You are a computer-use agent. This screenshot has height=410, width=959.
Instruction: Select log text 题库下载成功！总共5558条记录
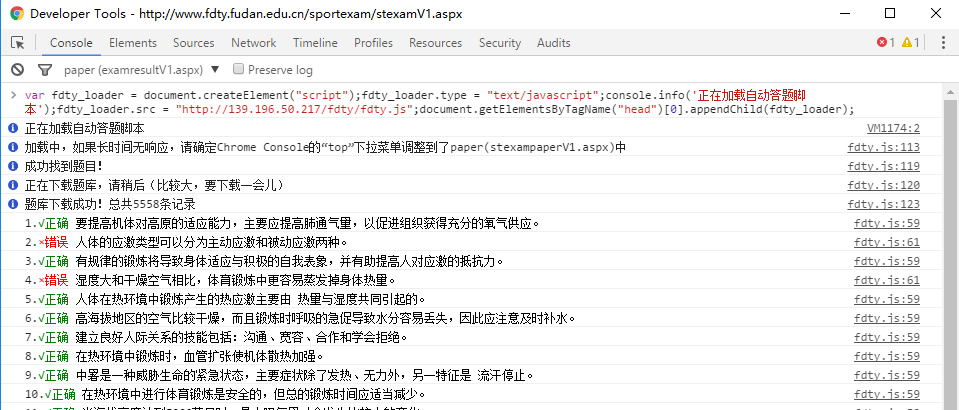[x=110, y=204]
